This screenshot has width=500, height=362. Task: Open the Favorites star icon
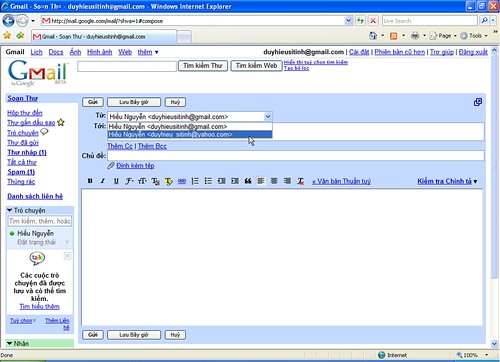(x=7, y=35)
